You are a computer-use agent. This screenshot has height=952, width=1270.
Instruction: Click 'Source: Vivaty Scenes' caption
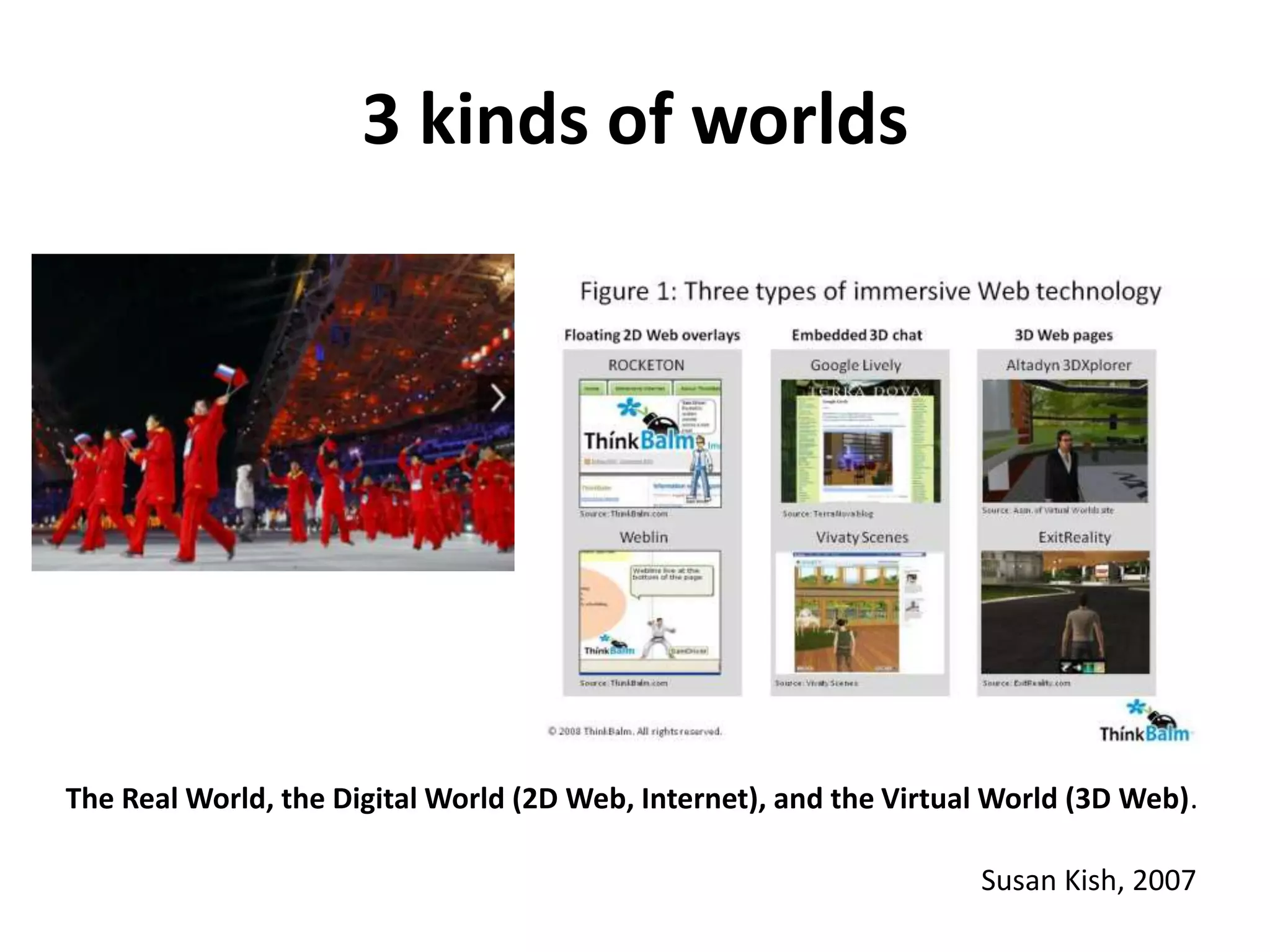pos(817,683)
